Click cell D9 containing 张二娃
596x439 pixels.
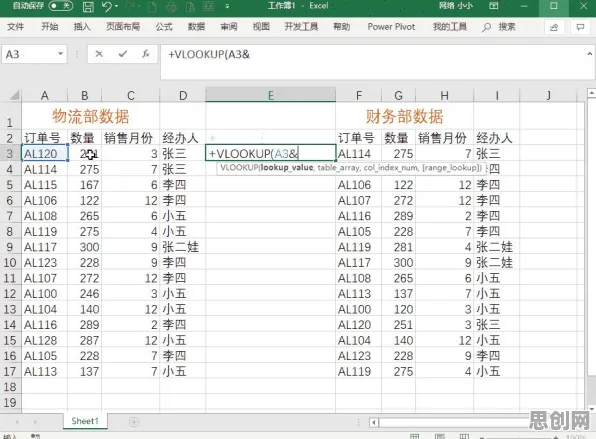pos(182,247)
